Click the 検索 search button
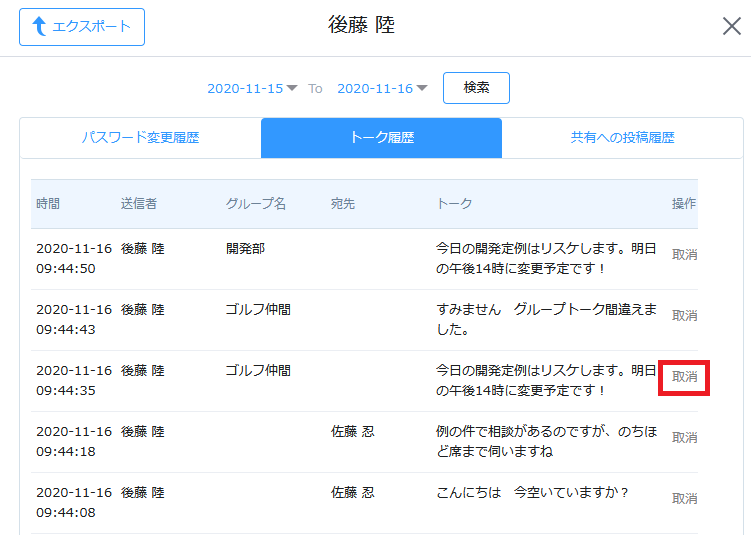 point(476,88)
